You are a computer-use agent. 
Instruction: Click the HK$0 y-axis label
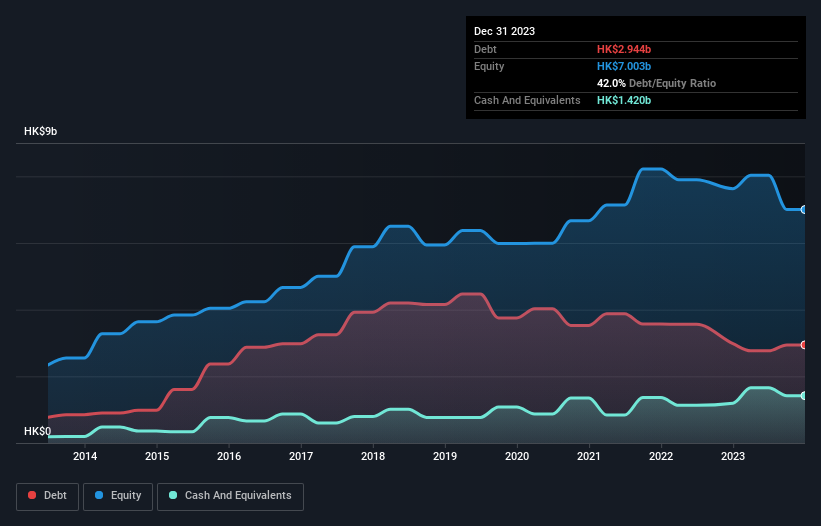(38, 431)
